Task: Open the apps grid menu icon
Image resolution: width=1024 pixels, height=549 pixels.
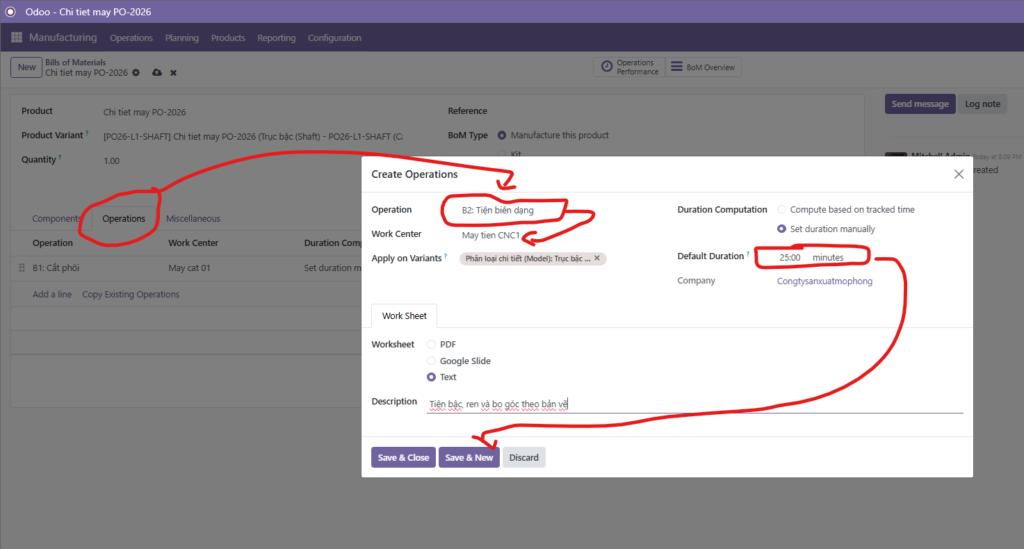Action: coord(16,38)
